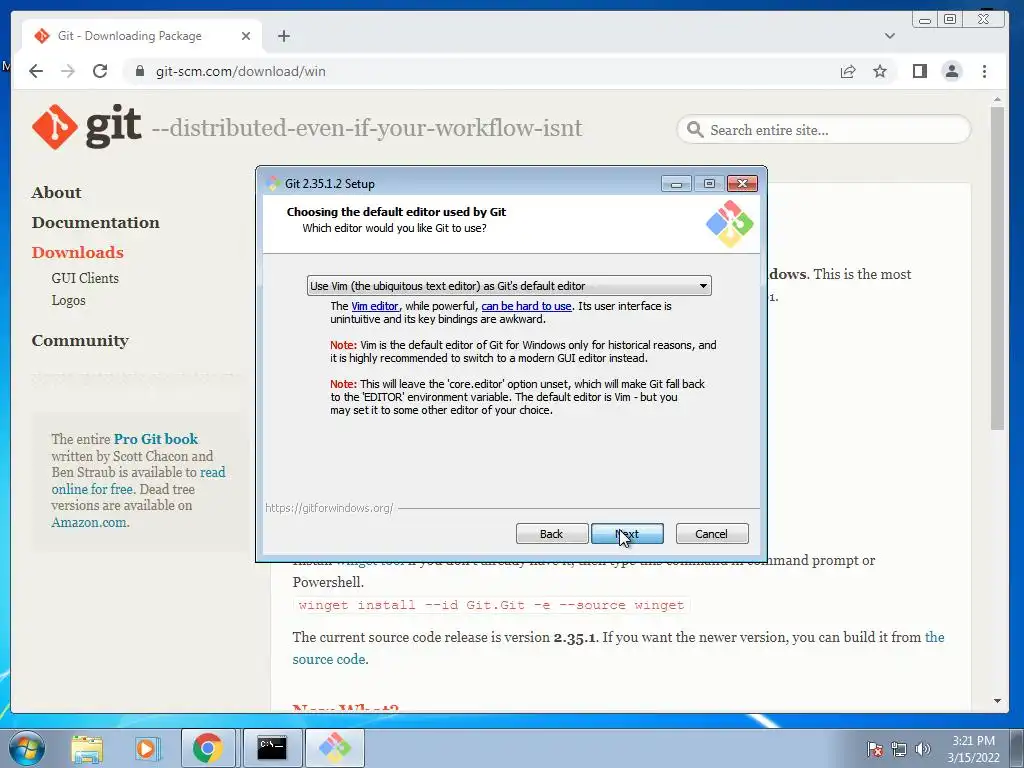1024x768 pixels.
Task: Share this page using the share icon
Action: click(x=848, y=71)
